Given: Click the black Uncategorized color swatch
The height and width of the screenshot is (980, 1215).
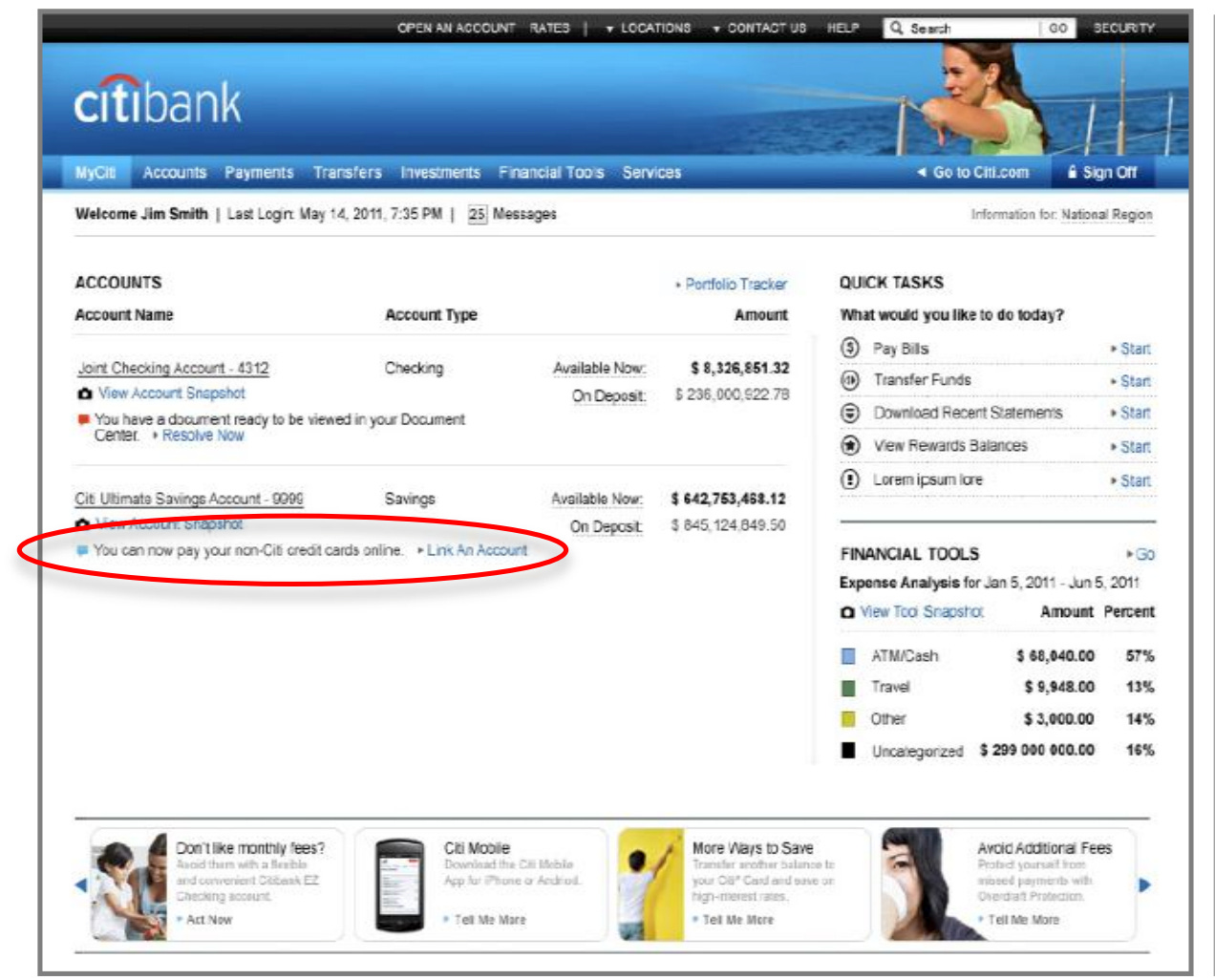Looking at the screenshot, I should (x=848, y=751).
